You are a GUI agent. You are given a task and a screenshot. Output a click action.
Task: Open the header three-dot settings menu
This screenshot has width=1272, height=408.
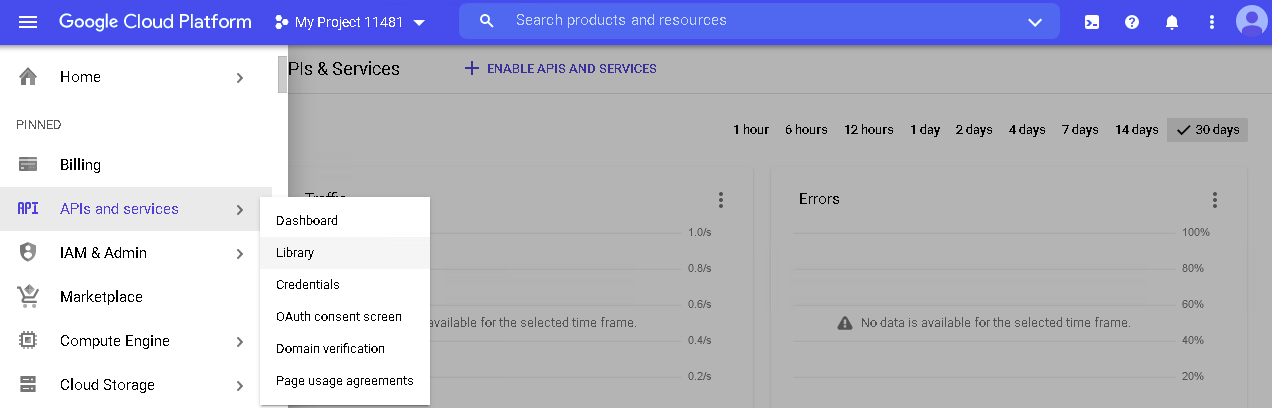tap(1212, 22)
